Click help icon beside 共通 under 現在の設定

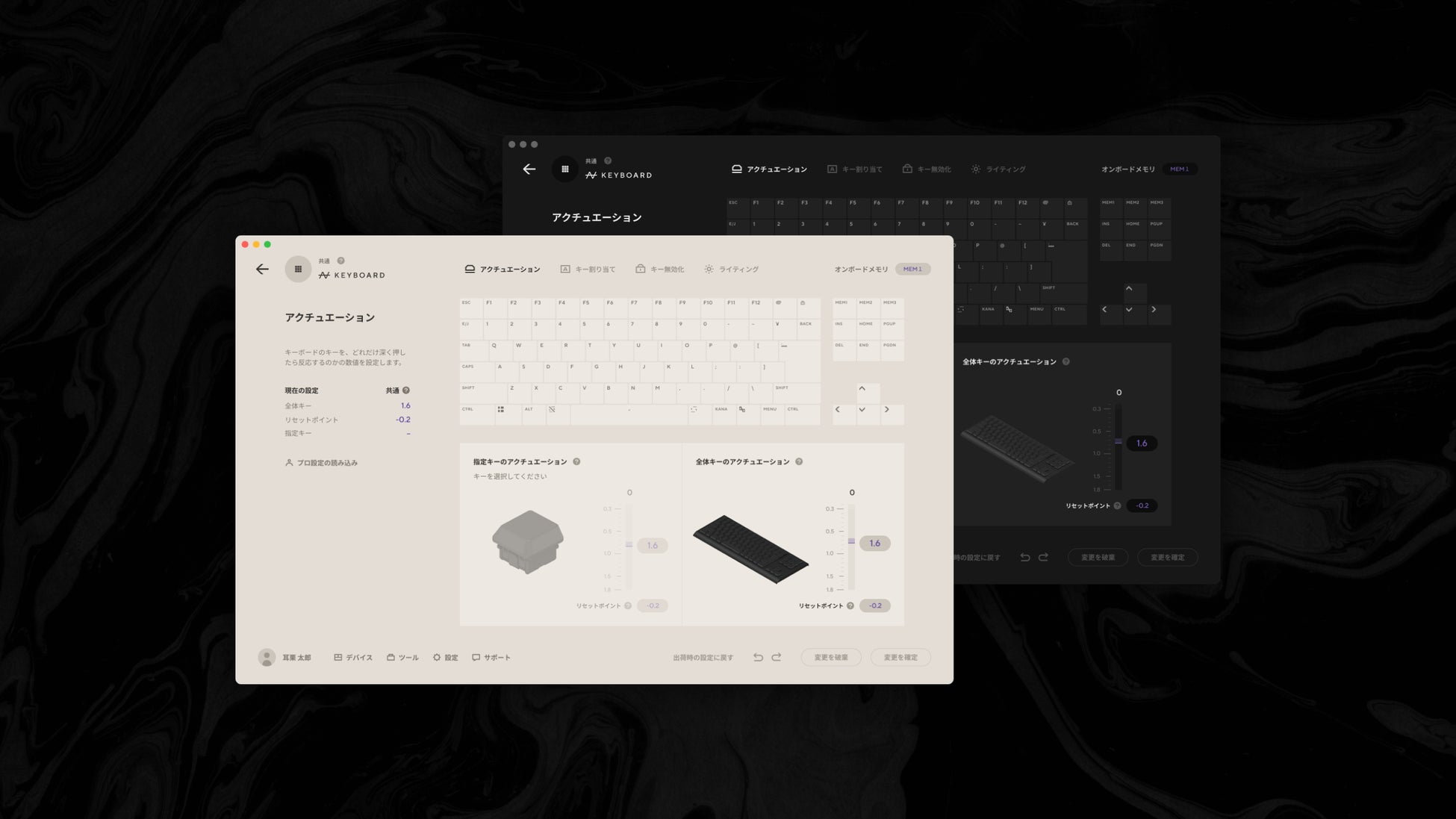(406, 390)
